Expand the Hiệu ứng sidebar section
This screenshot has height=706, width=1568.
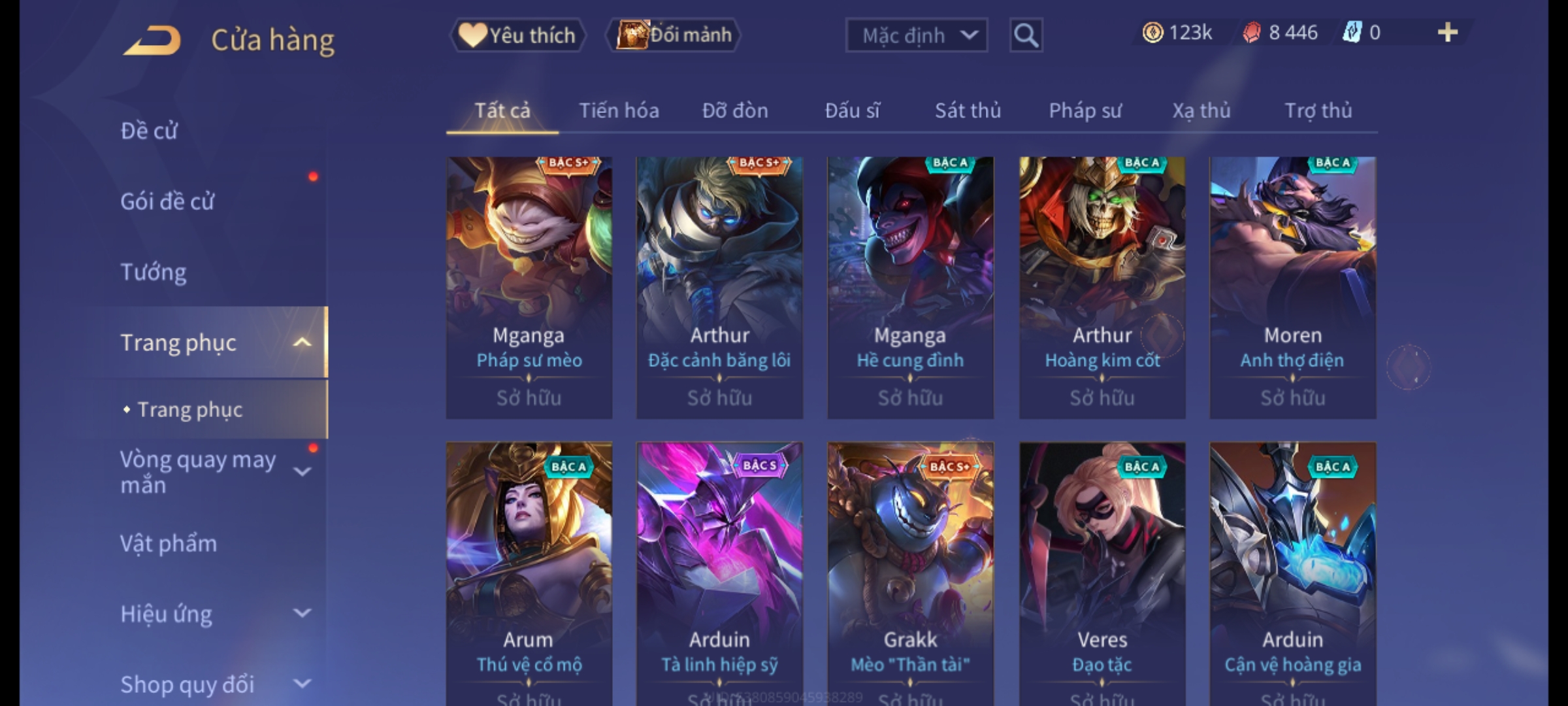point(302,613)
